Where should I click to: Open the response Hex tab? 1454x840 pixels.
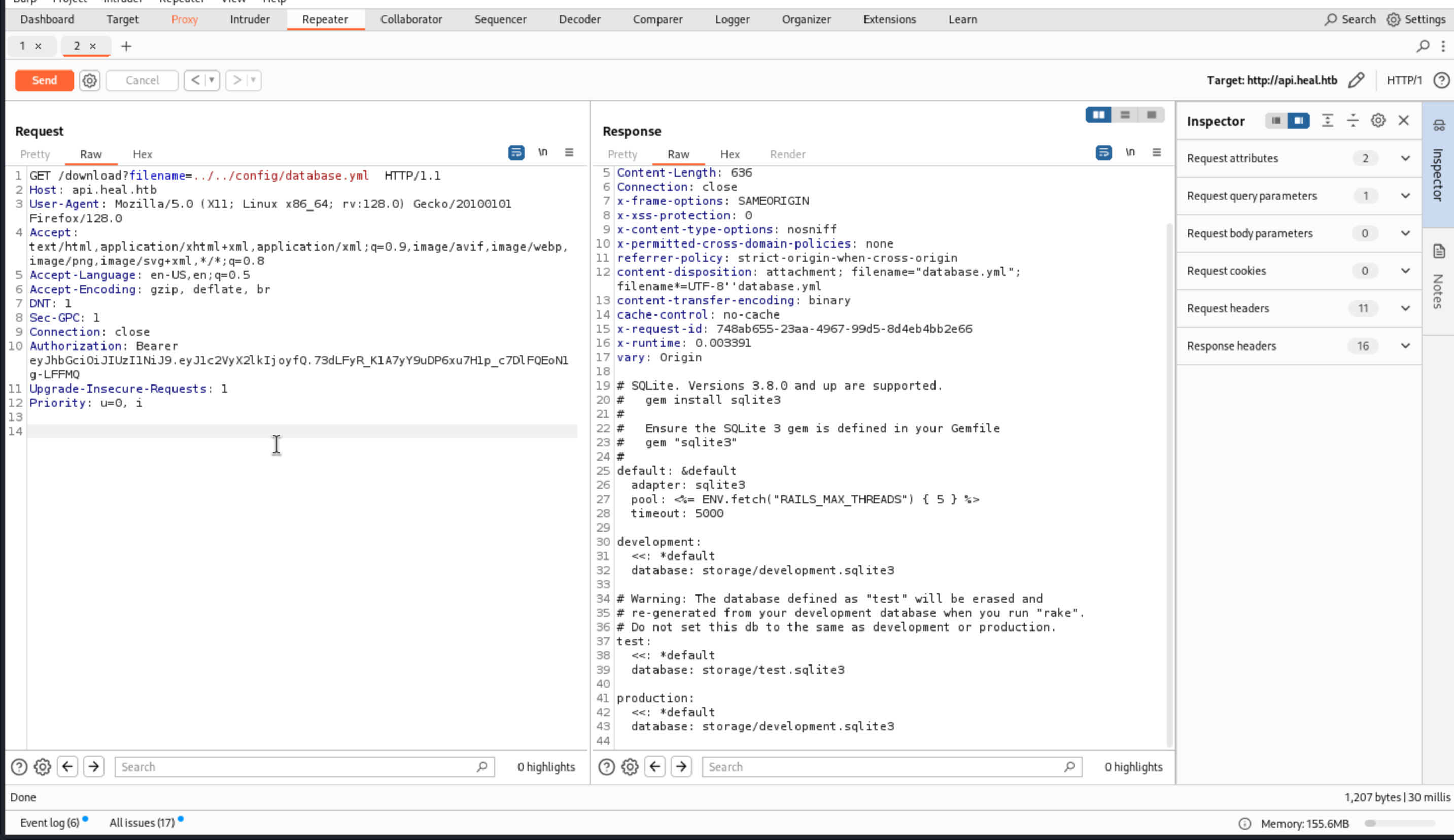(x=730, y=155)
